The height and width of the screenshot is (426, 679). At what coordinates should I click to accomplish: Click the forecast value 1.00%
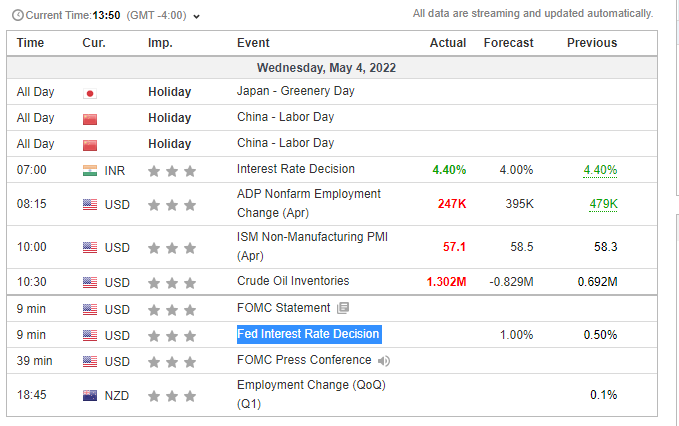[517, 335]
